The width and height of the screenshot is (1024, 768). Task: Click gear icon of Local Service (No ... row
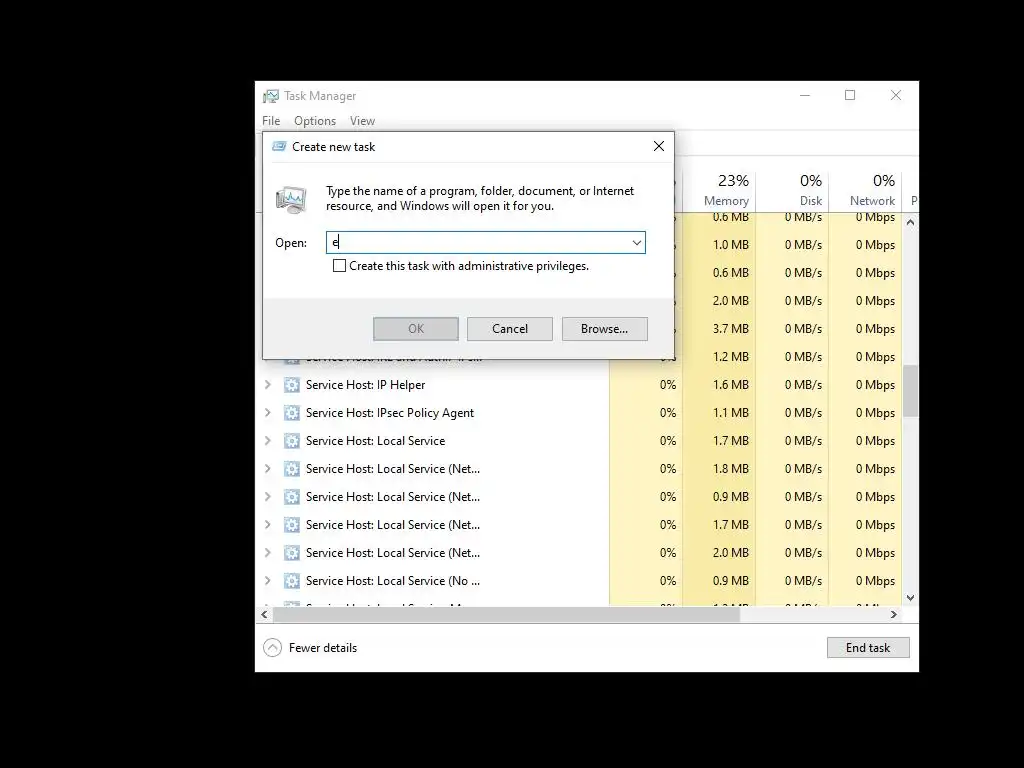(x=292, y=581)
